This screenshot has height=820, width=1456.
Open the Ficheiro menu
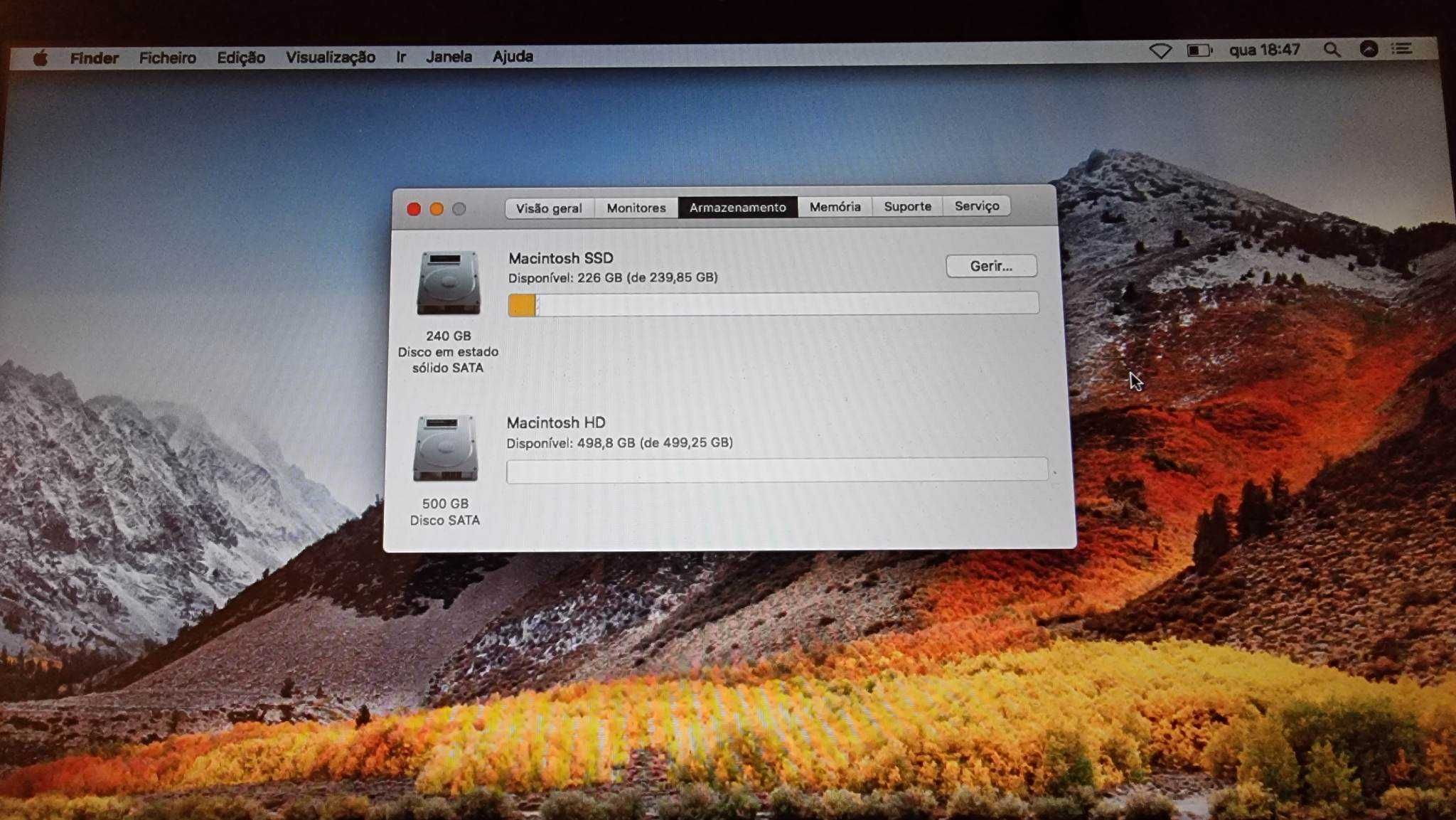click(x=167, y=58)
